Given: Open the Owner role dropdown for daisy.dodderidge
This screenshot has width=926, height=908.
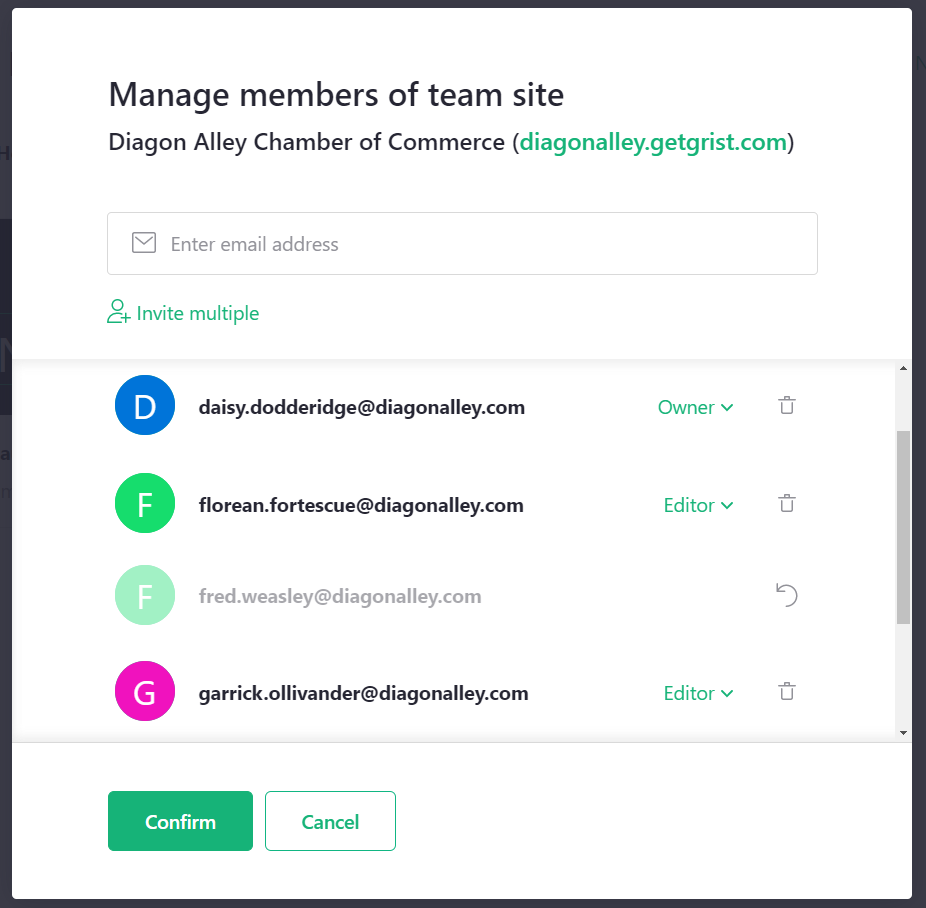Looking at the screenshot, I should point(695,407).
